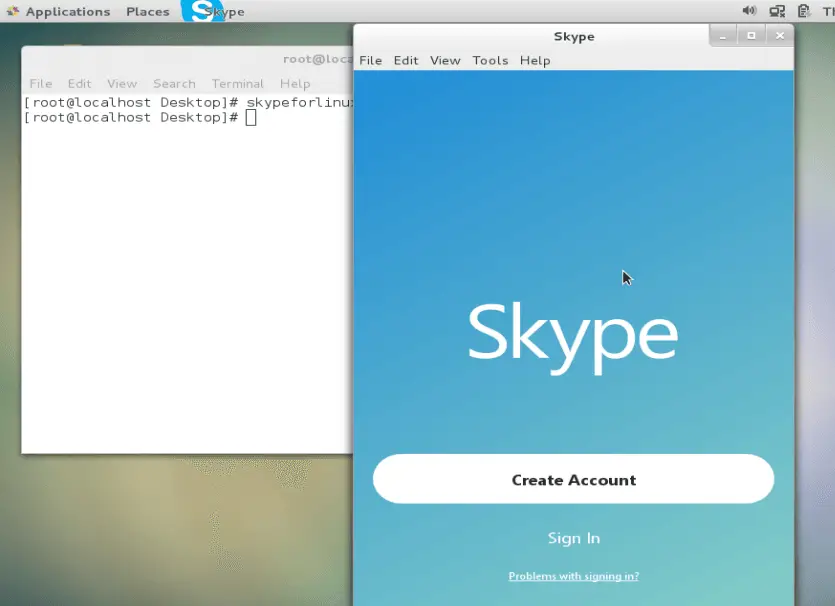This screenshot has width=835, height=606.
Task: Click the large Skype logo text
Action: coord(573,338)
